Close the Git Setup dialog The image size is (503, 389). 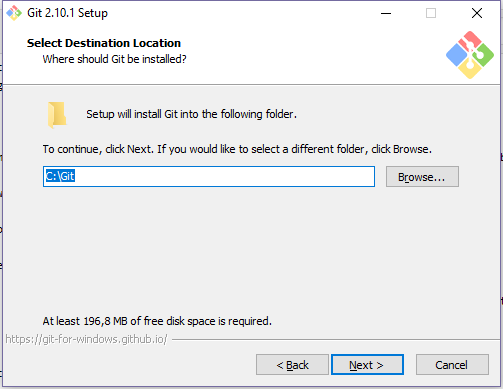click(x=477, y=13)
